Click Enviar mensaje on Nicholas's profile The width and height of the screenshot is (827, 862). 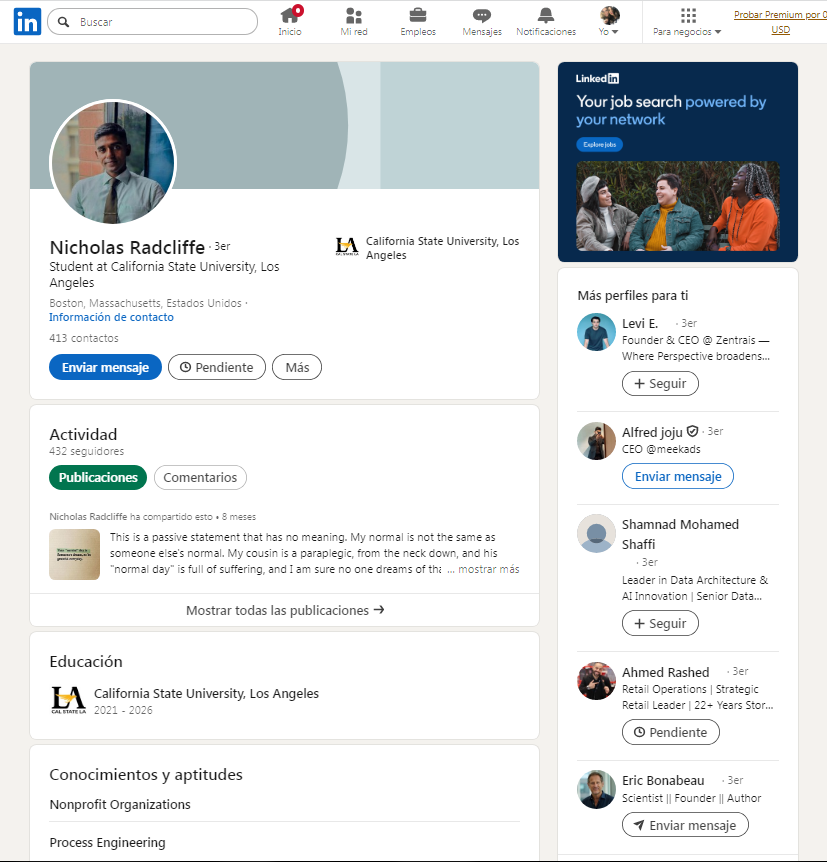[x=105, y=367]
